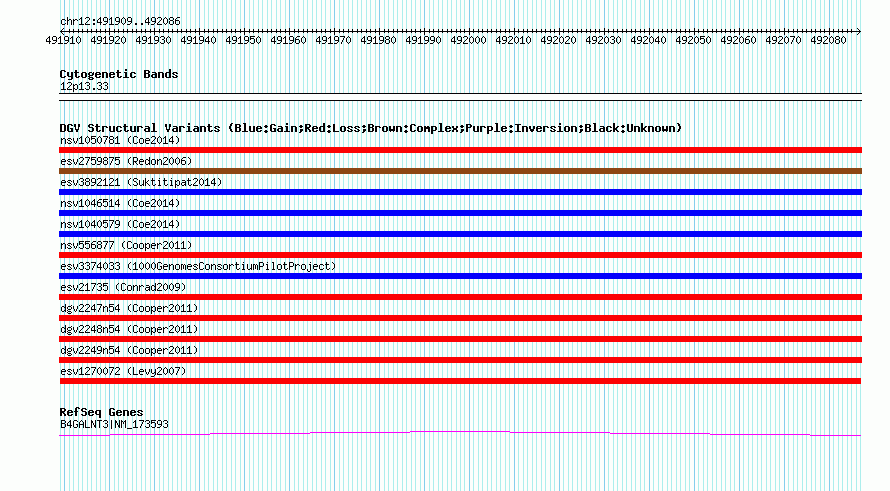Image resolution: width=890 pixels, height=491 pixels.
Task: Click the 491950 ruler coordinate
Action: (244, 40)
